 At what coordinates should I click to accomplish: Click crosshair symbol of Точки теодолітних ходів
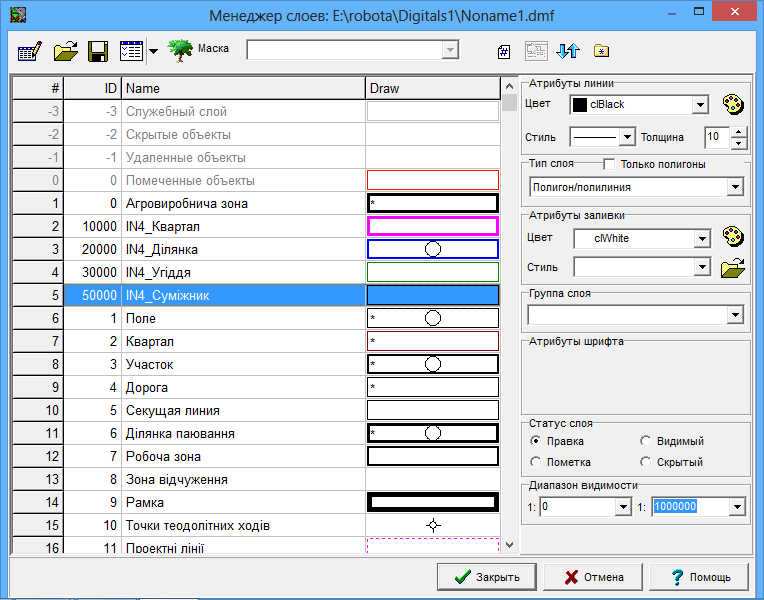click(x=433, y=525)
